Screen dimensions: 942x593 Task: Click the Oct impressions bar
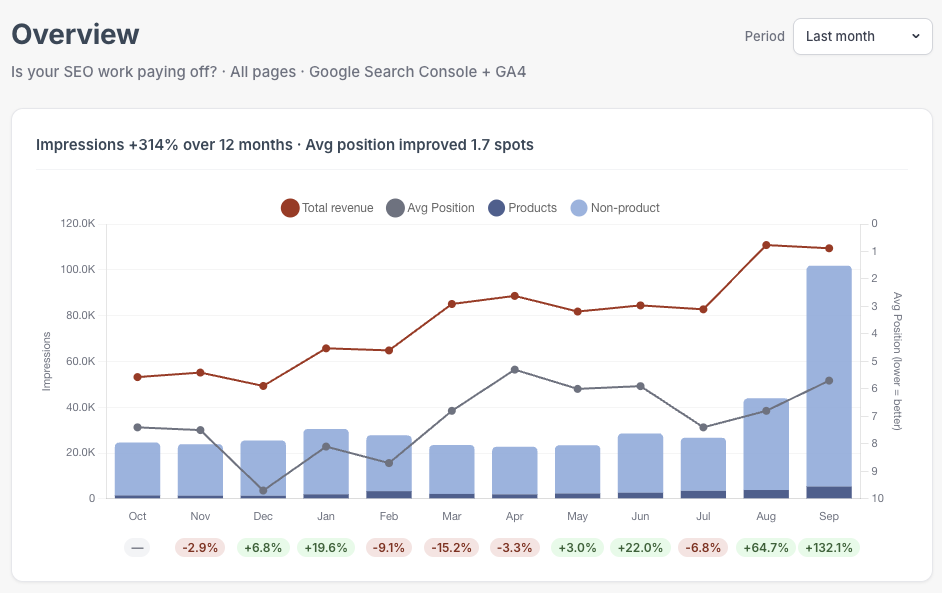[x=138, y=470]
